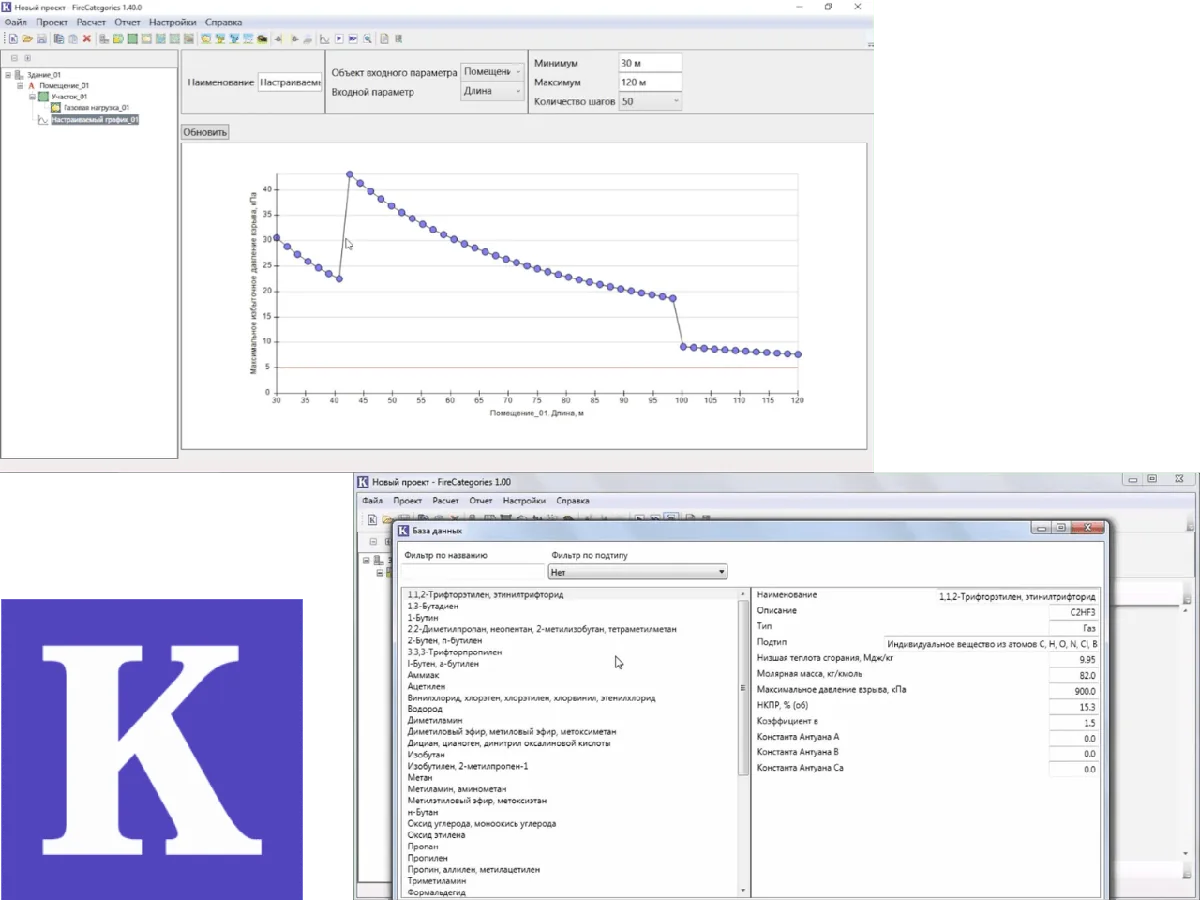Click the Фильтр по названию text field
Screen dimensions: 1200x900
click(x=473, y=572)
